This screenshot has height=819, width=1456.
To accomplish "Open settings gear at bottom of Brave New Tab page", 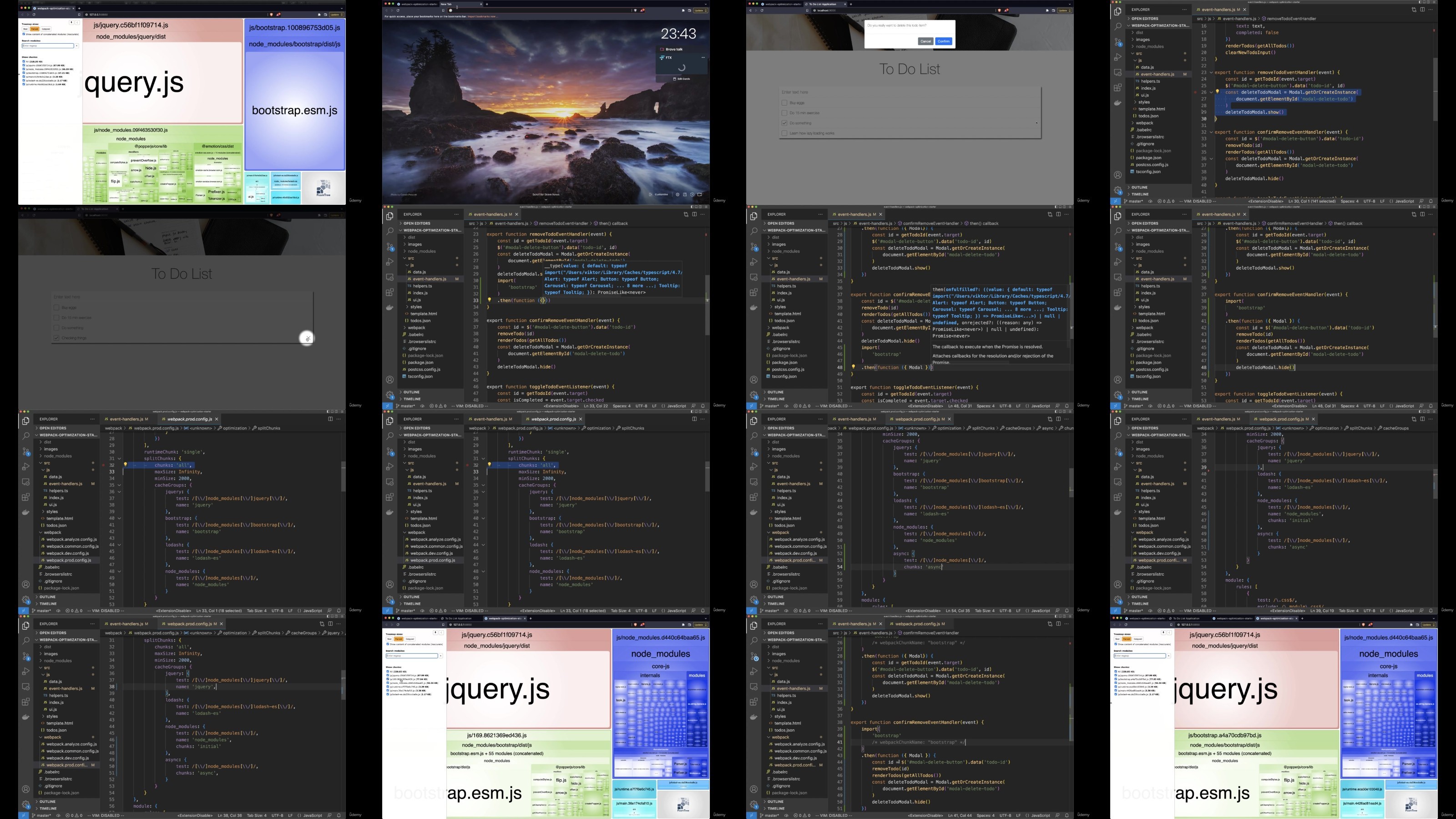I will click(x=677, y=194).
